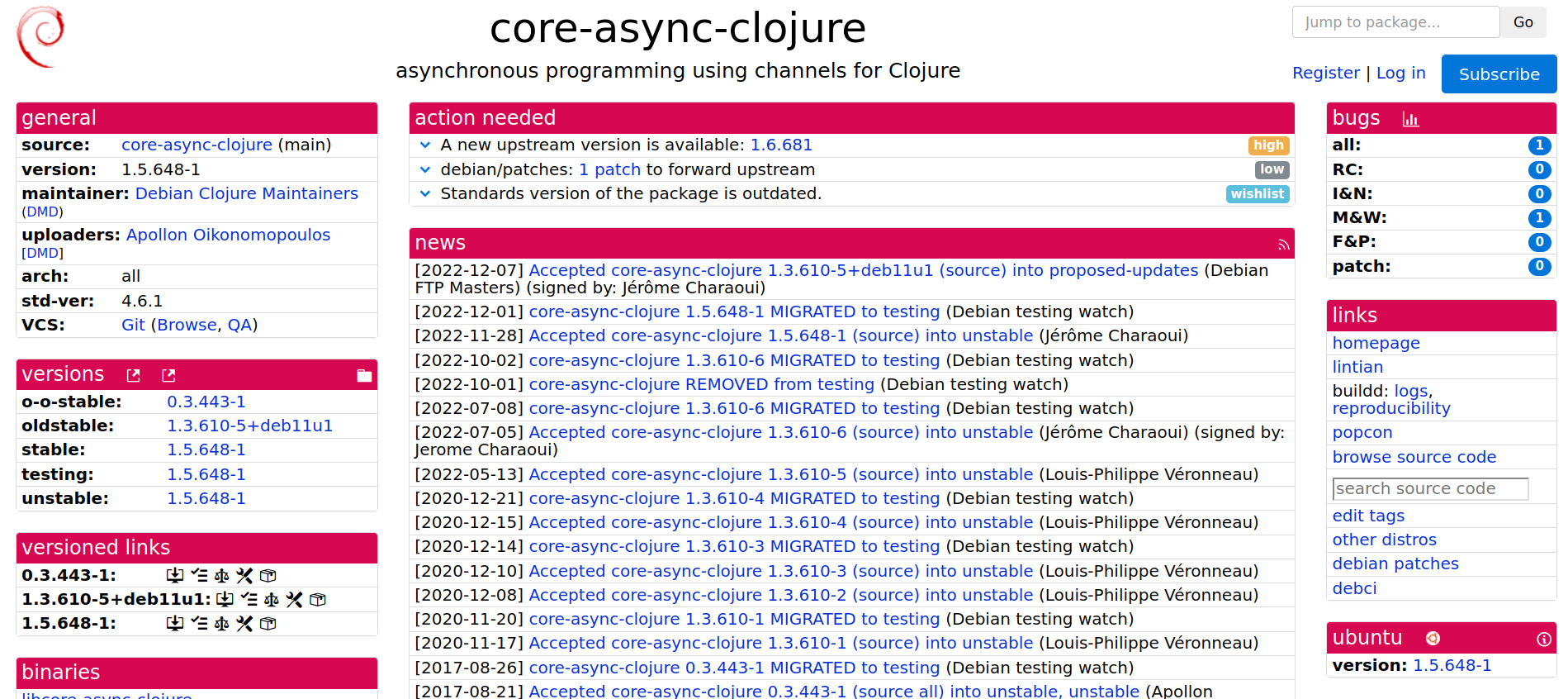Open the patch bugs count badge

pyautogui.click(x=1539, y=267)
